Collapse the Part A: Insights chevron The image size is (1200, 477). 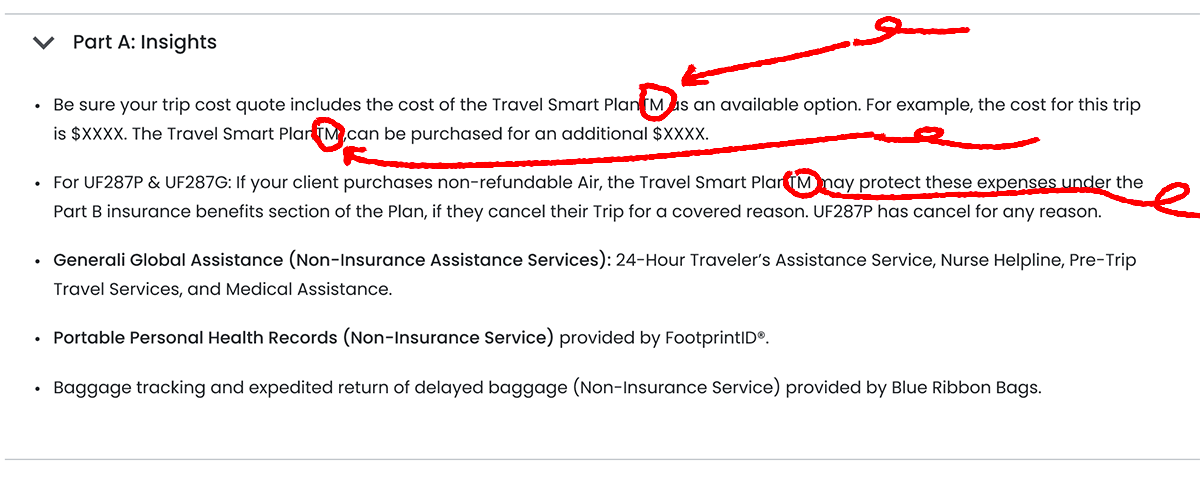point(43,43)
